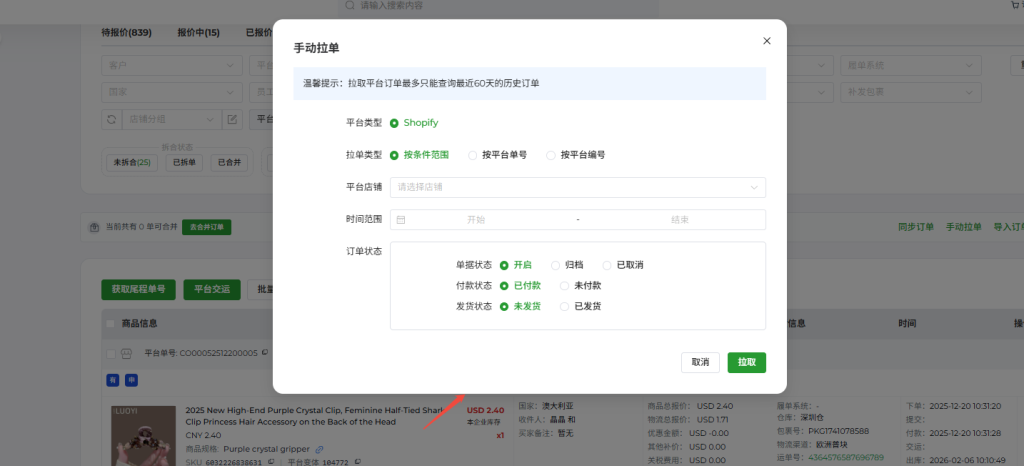Set 发货状态 to 已发货
1024x466 pixels.
click(x=565, y=306)
